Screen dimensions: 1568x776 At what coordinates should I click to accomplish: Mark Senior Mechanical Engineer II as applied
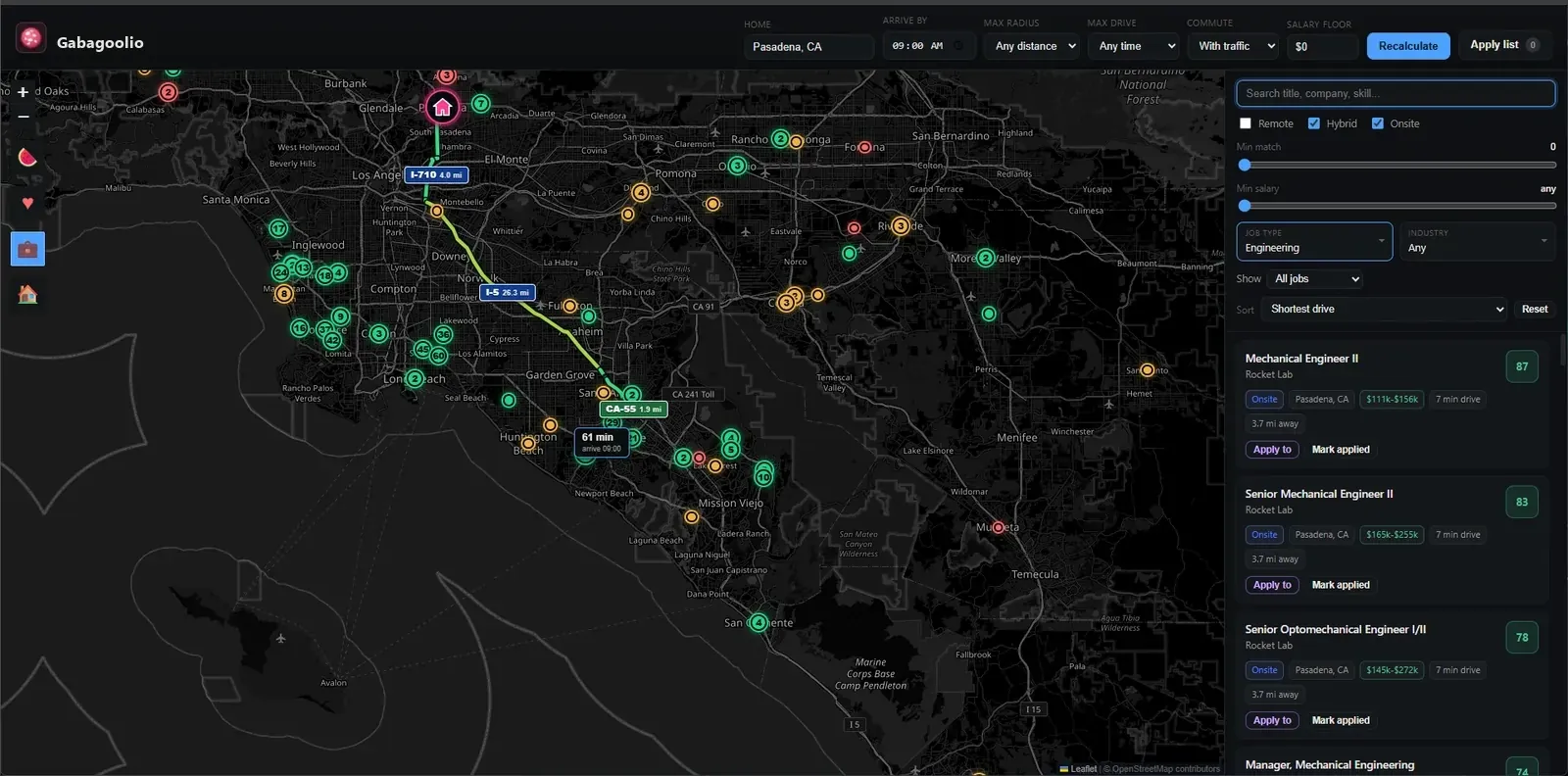(x=1341, y=585)
